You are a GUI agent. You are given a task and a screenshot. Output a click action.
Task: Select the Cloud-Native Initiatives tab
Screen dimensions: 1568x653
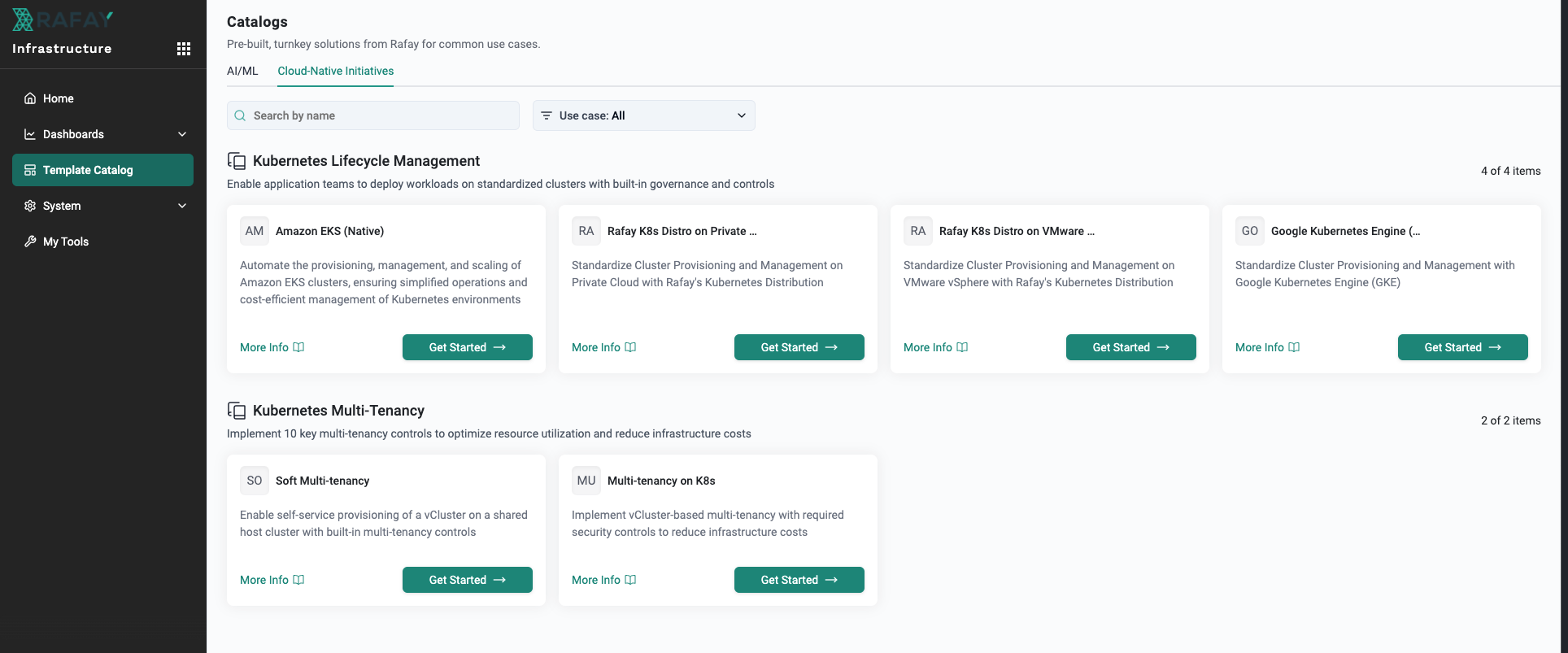click(336, 71)
